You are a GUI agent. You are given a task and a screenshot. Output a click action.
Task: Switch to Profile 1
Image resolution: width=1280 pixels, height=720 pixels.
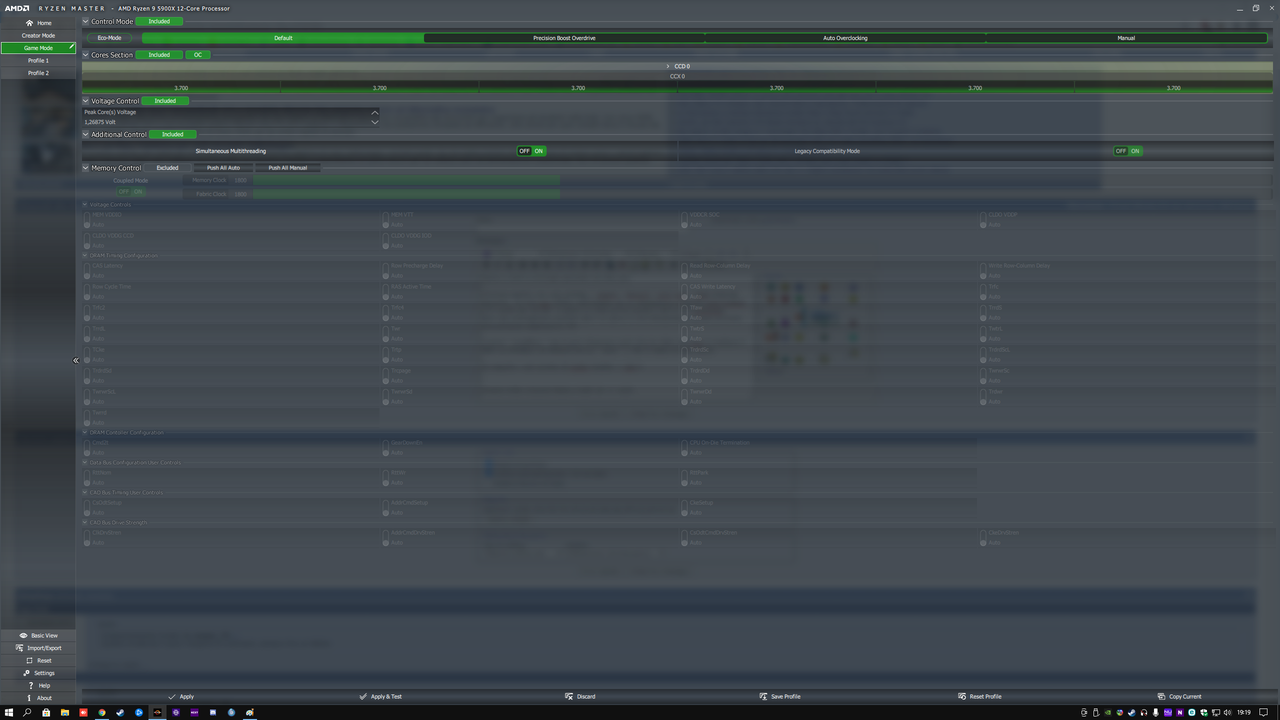(x=38, y=60)
